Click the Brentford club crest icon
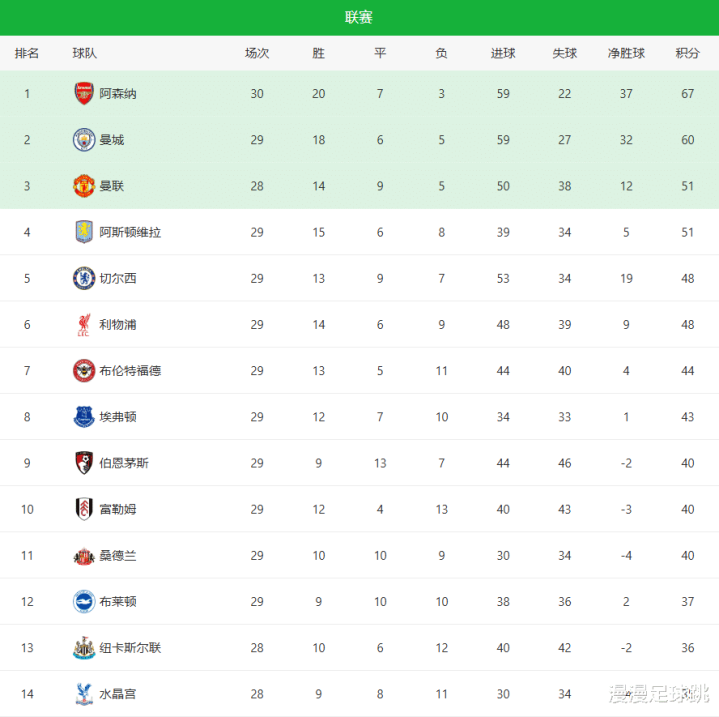719x717 pixels. coord(84,370)
